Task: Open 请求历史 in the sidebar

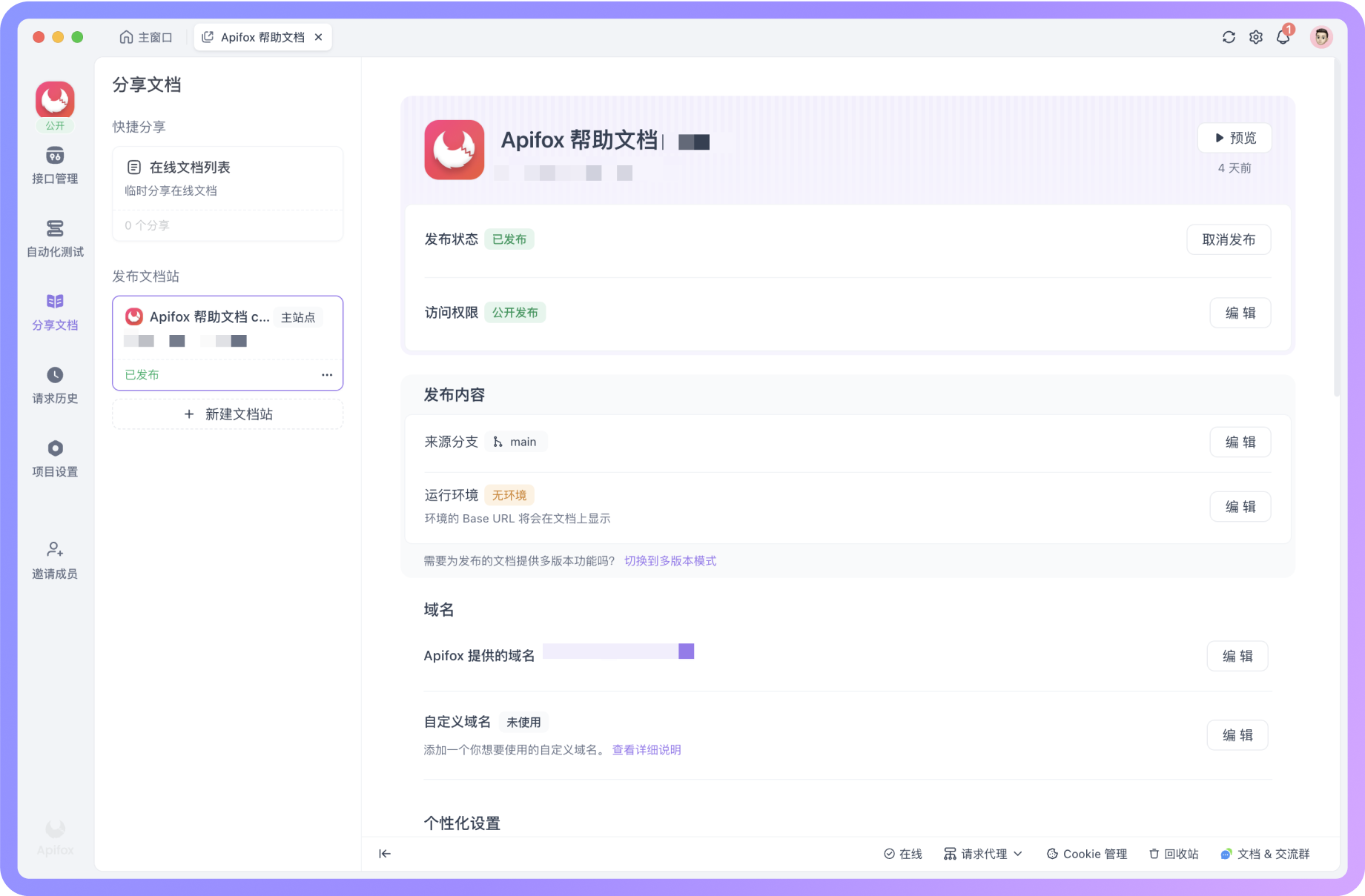Action: click(55, 385)
